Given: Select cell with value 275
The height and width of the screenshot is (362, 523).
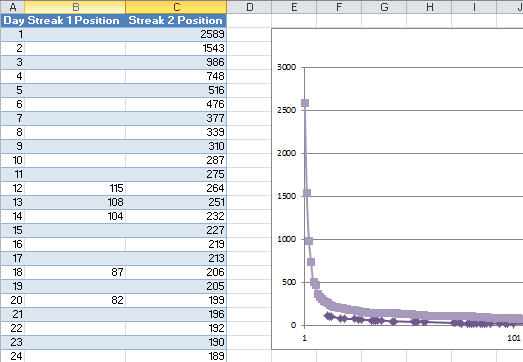Looking at the screenshot, I should (x=176, y=174).
